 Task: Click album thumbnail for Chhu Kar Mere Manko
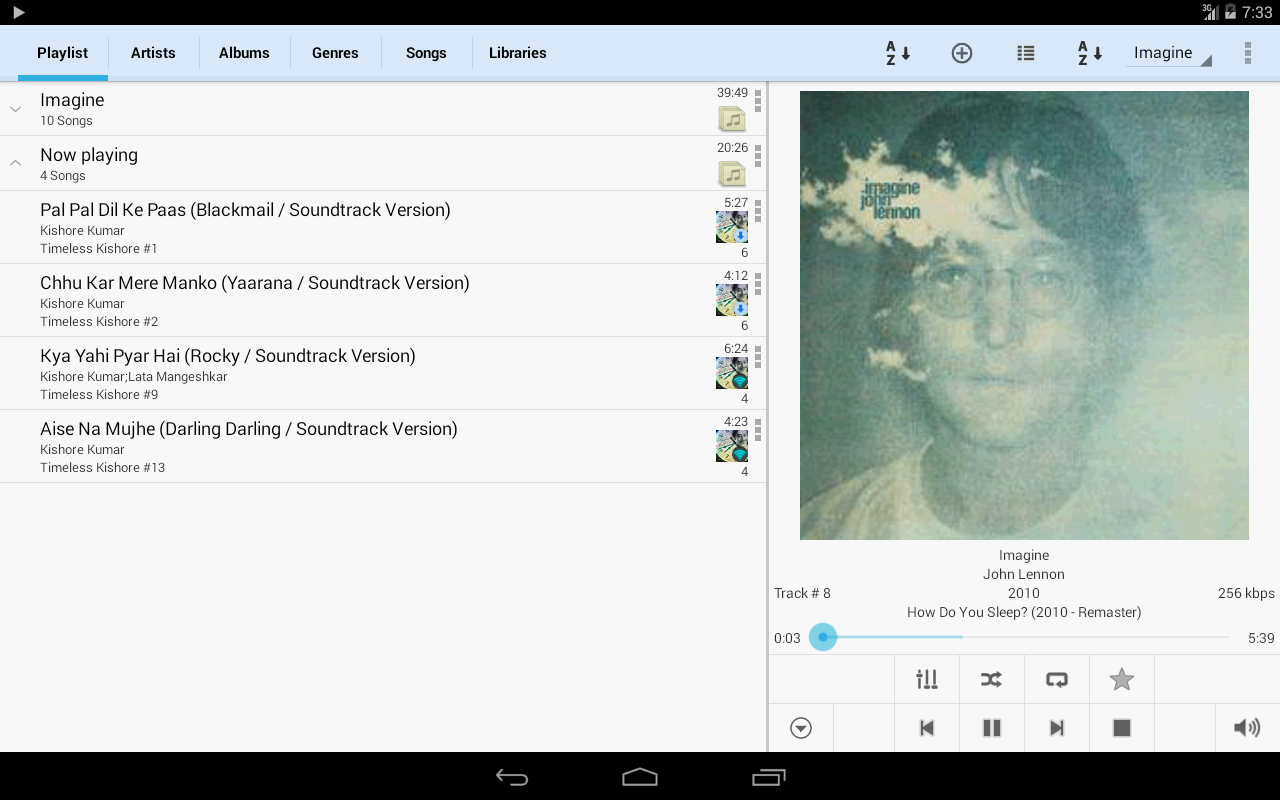click(732, 300)
